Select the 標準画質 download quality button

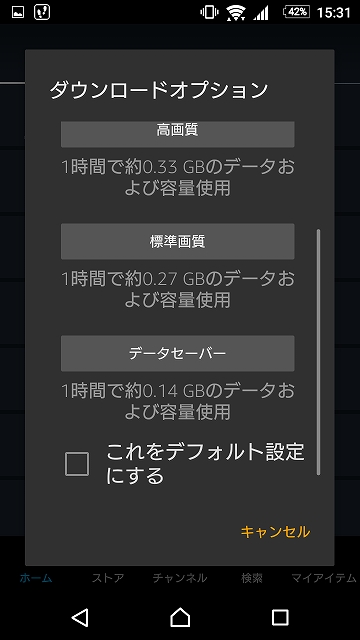point(178,241)
